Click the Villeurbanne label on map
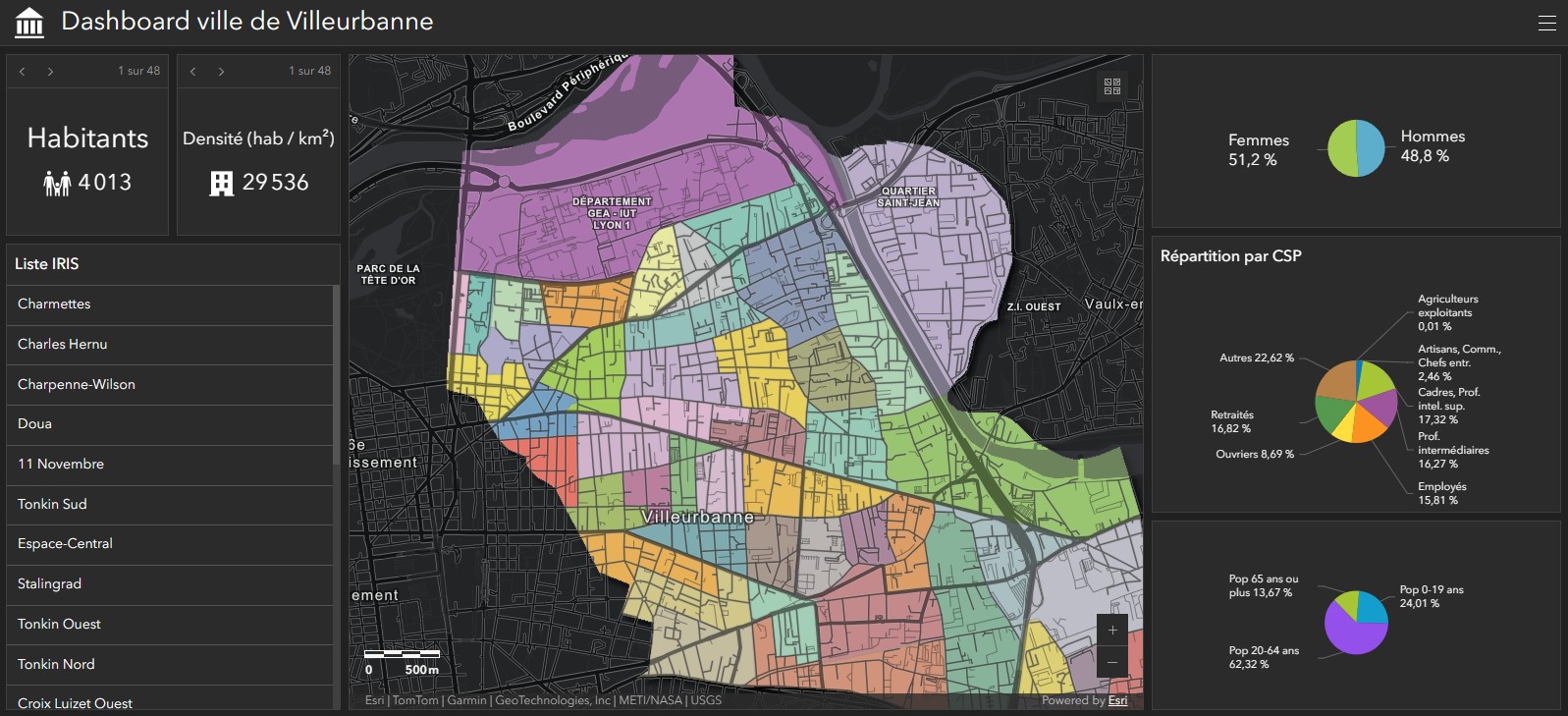The image size is (1568, 716). [697, 517]
